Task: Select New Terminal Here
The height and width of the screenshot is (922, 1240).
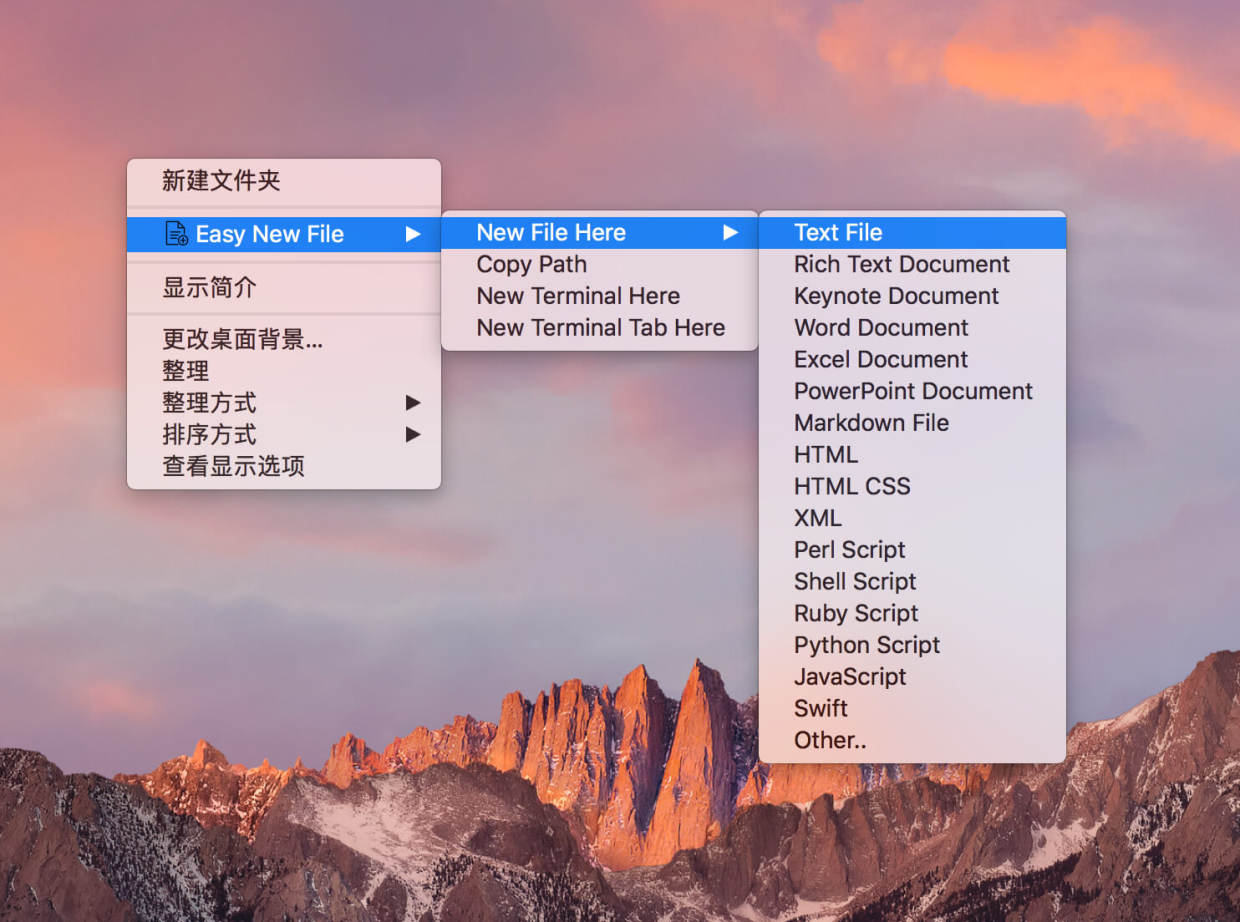Action: click(x=599, y=296)
